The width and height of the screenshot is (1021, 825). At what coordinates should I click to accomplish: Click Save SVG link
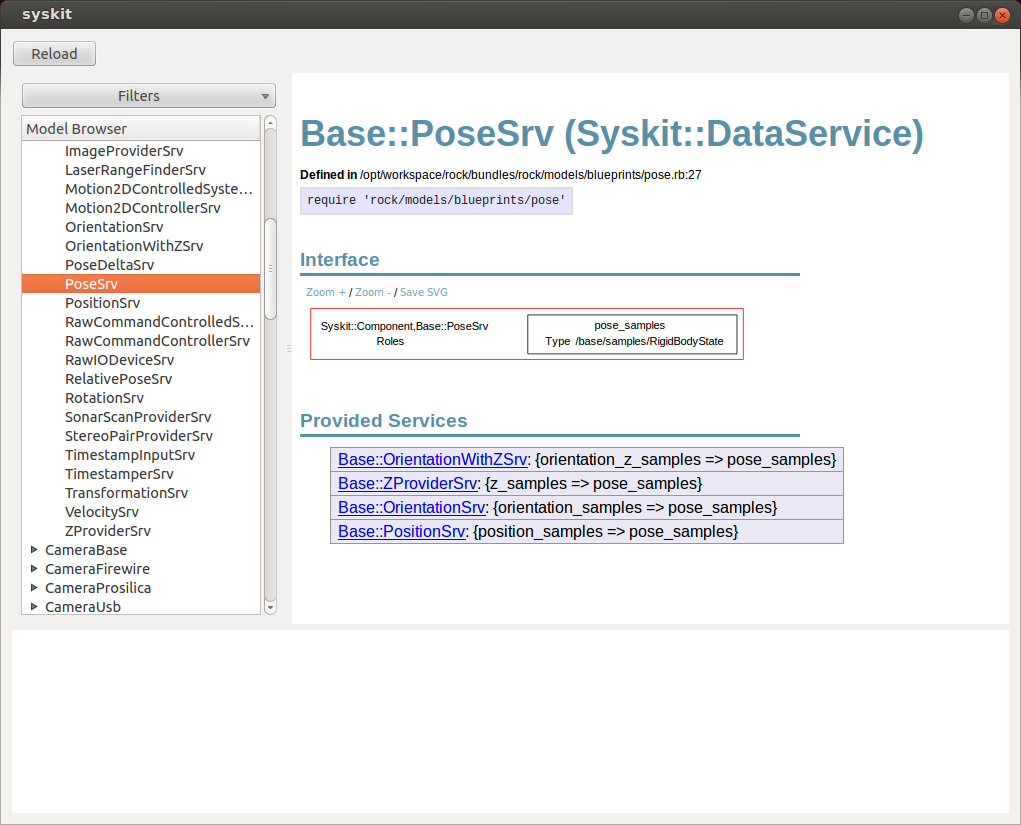(424, 293)
